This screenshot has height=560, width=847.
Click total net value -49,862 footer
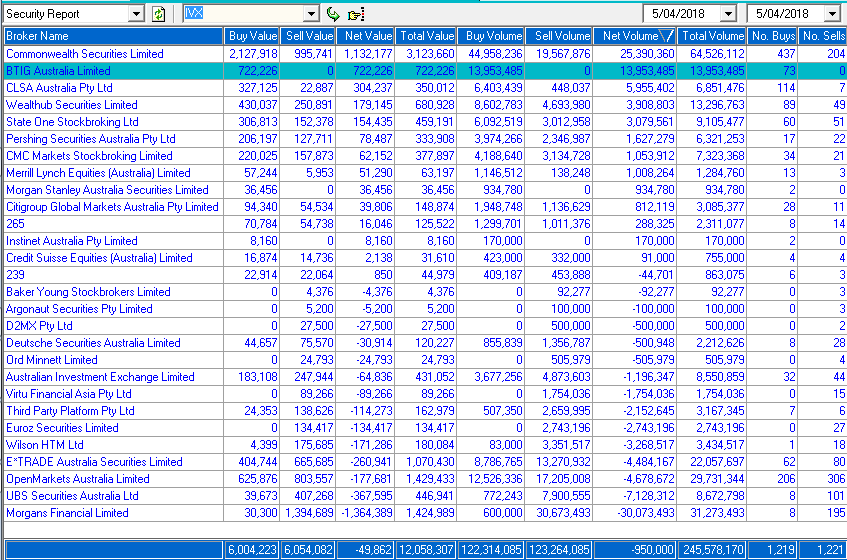tap(366, 550)
